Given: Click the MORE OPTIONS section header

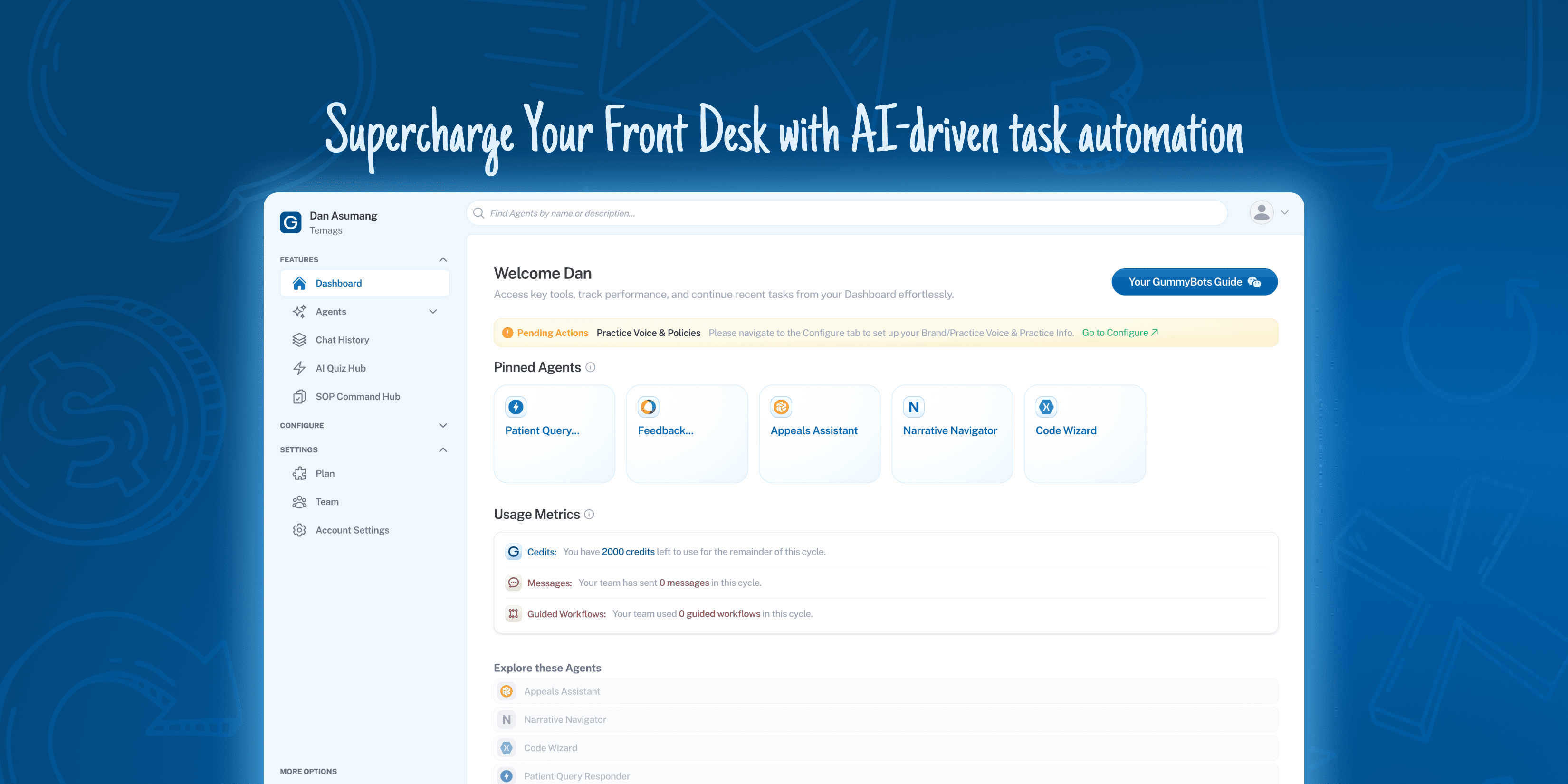Looking at the screenshot, I should pyautogui.click(x=308, y=771).
